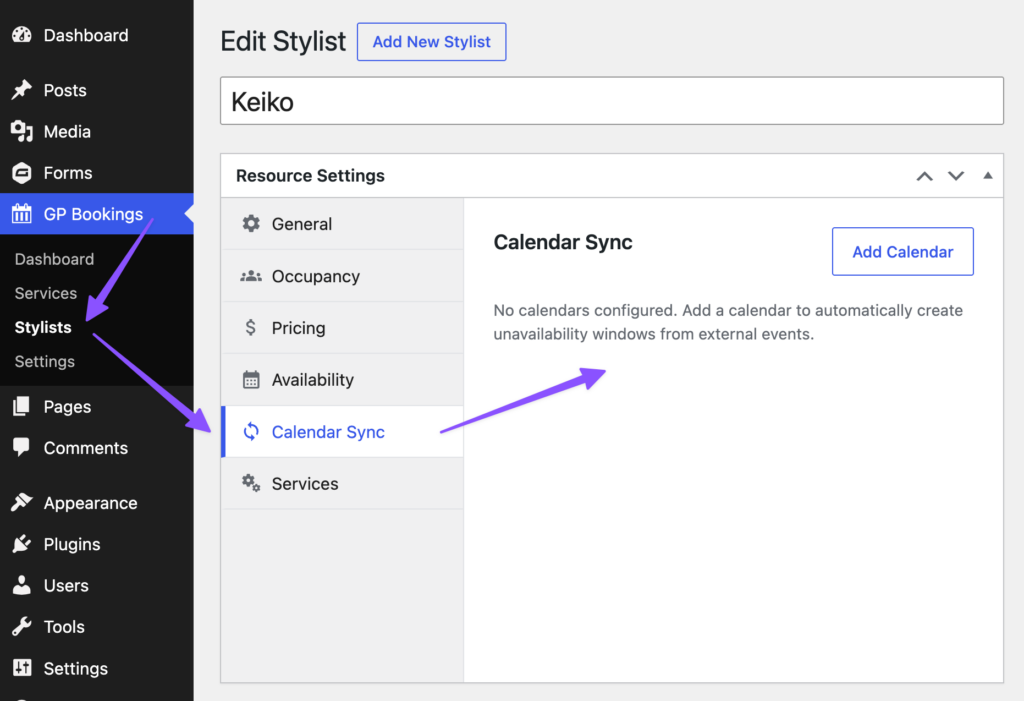Click the Pages icon in sidebar
Screen dimensions: 1024x701
pyautogui.click(x=22, y=406)
